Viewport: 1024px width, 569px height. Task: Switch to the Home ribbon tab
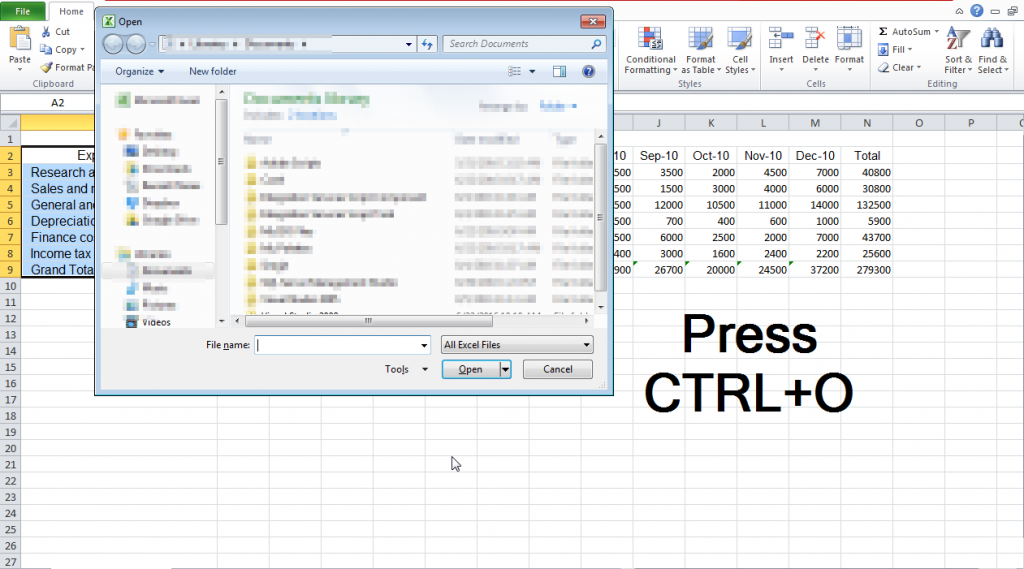click(71, 11)
